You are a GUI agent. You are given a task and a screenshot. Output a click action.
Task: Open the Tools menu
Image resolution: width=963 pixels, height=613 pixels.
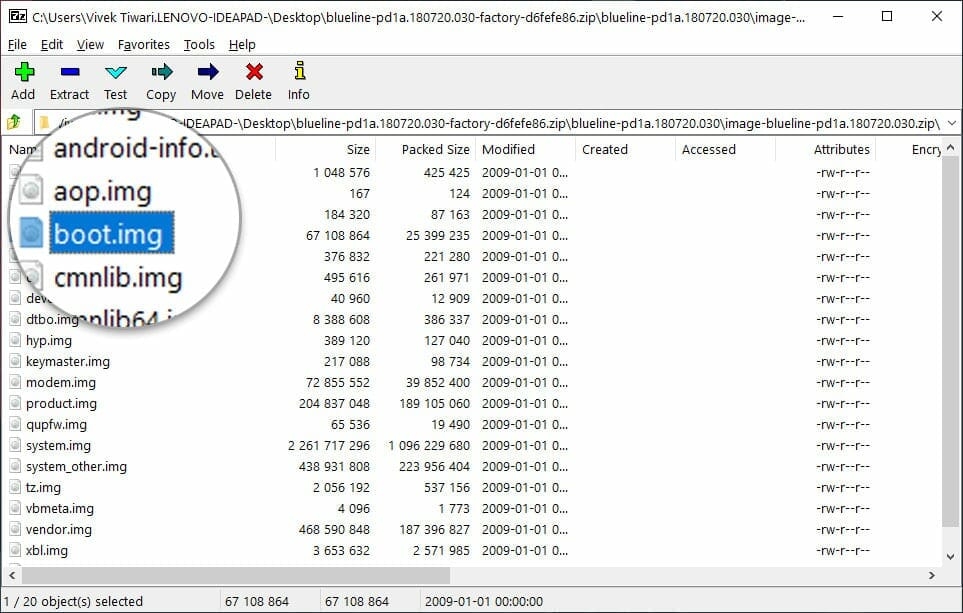click(199, 44)
